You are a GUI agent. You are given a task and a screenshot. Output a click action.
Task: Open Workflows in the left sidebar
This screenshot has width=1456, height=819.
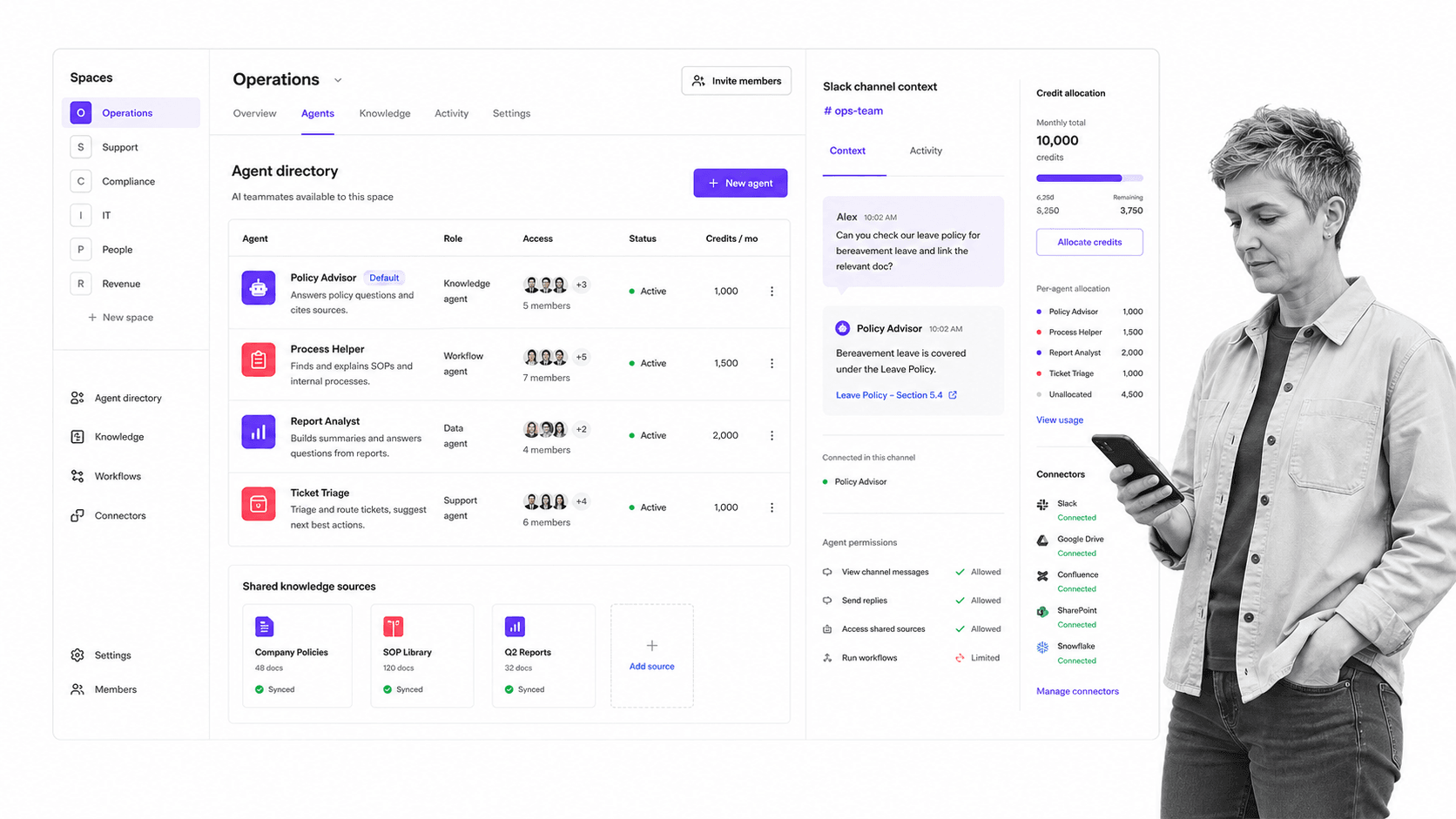click(x=106, y=476)
